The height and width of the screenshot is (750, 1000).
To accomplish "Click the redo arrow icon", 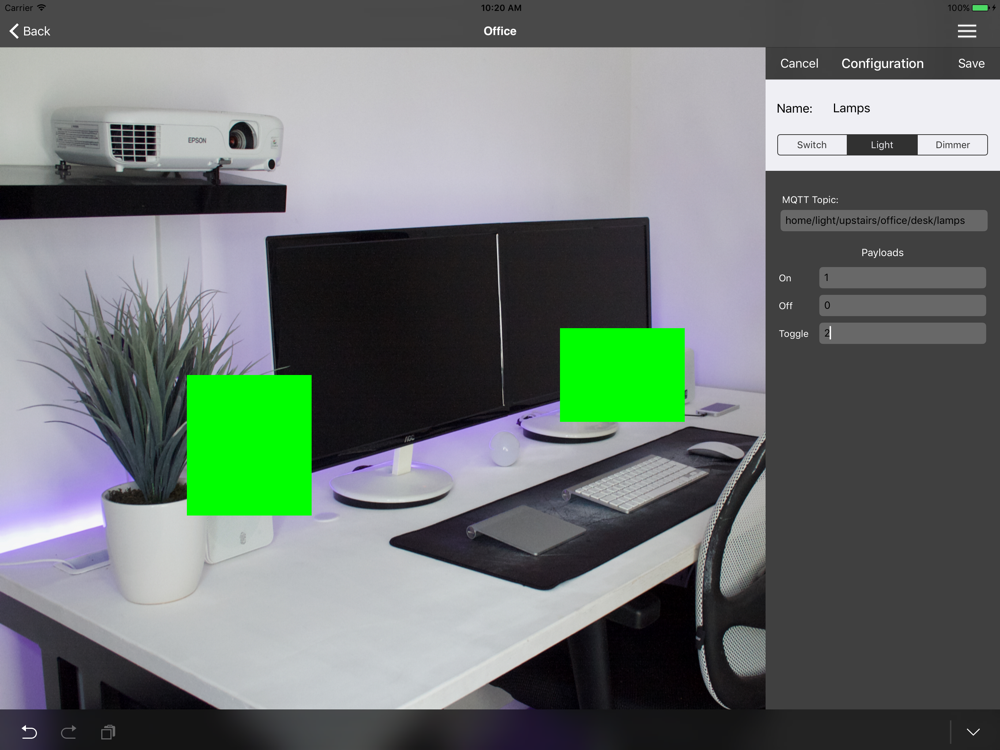I will [x=68, y=733].
